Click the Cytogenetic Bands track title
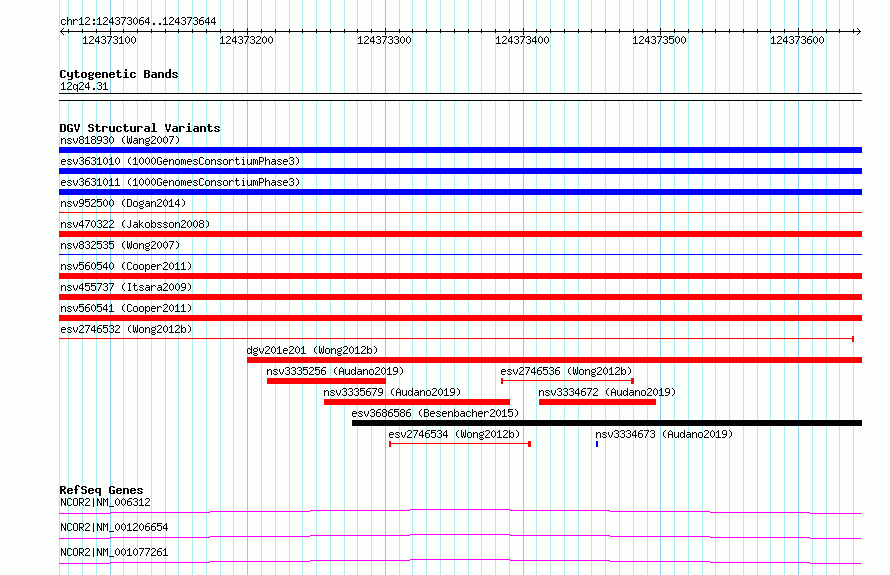Viewport: 890px width, 575px height. click(x=119, y=74)
